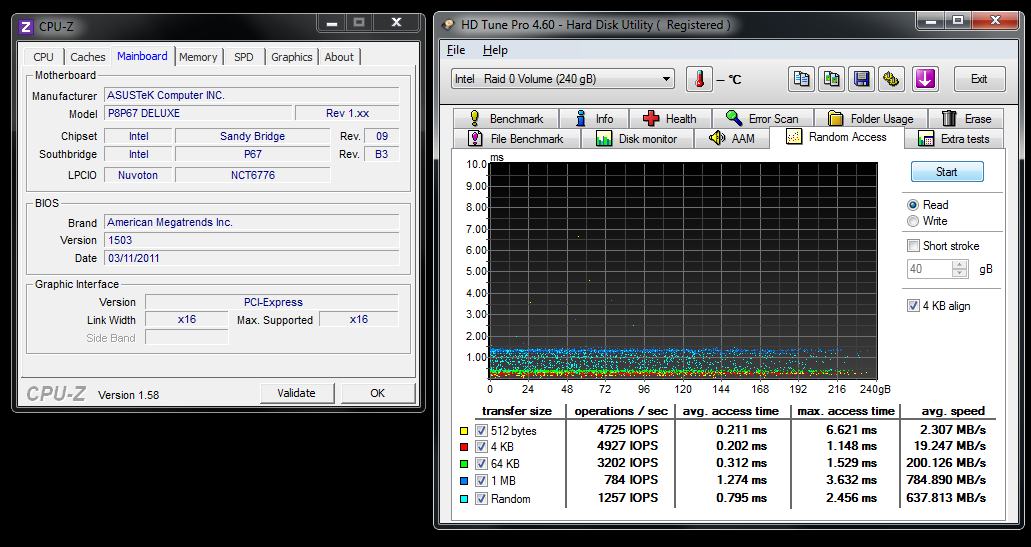
Task: Open the File menu in HD Tune
Action: click(456, 50)
